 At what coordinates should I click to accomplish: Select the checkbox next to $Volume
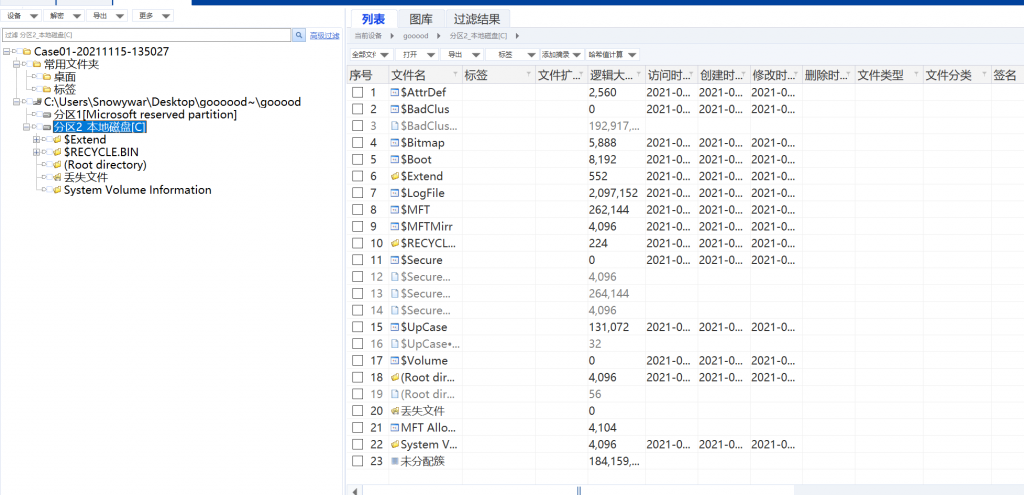pyautogui.click(x=357, y=360)
